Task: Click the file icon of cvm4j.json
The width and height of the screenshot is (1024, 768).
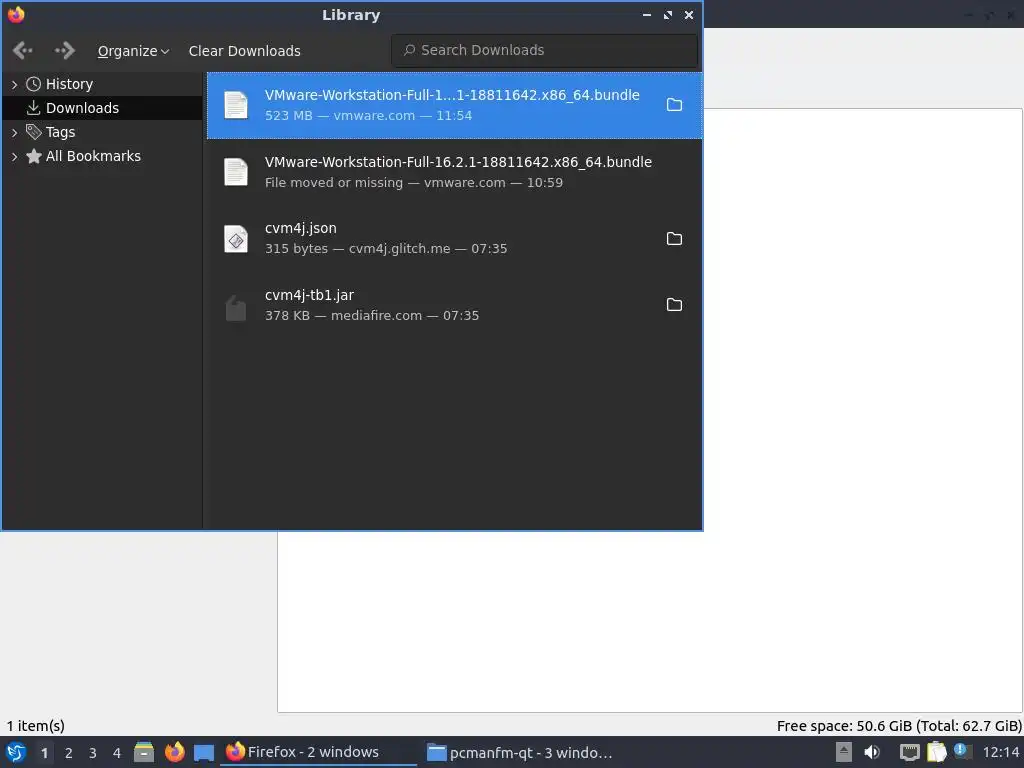Action: point(236,239)
